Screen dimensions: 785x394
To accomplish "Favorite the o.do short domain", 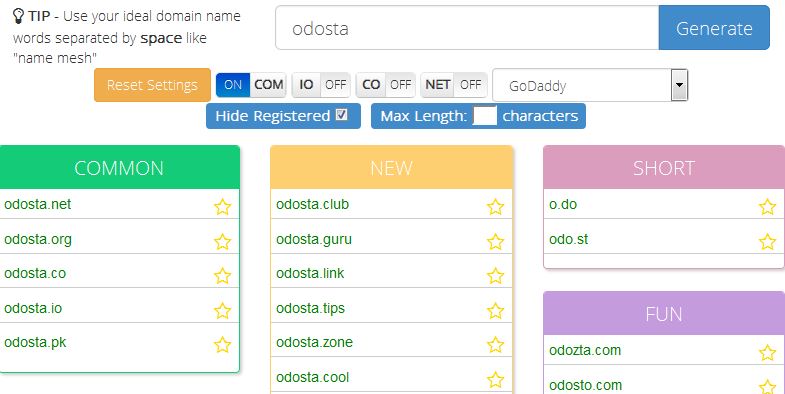I will pyautogui.click(x=767, y=206).
